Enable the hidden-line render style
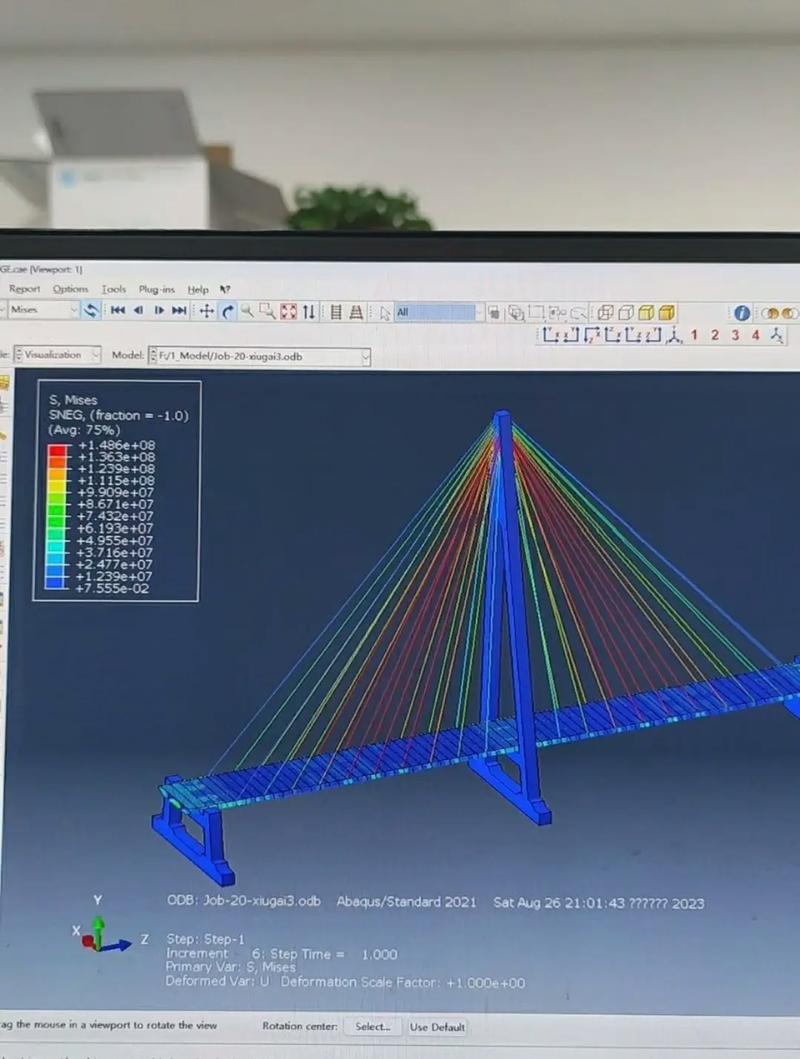This screenshot has height=1059, width=800. click(x=624, y=312)
